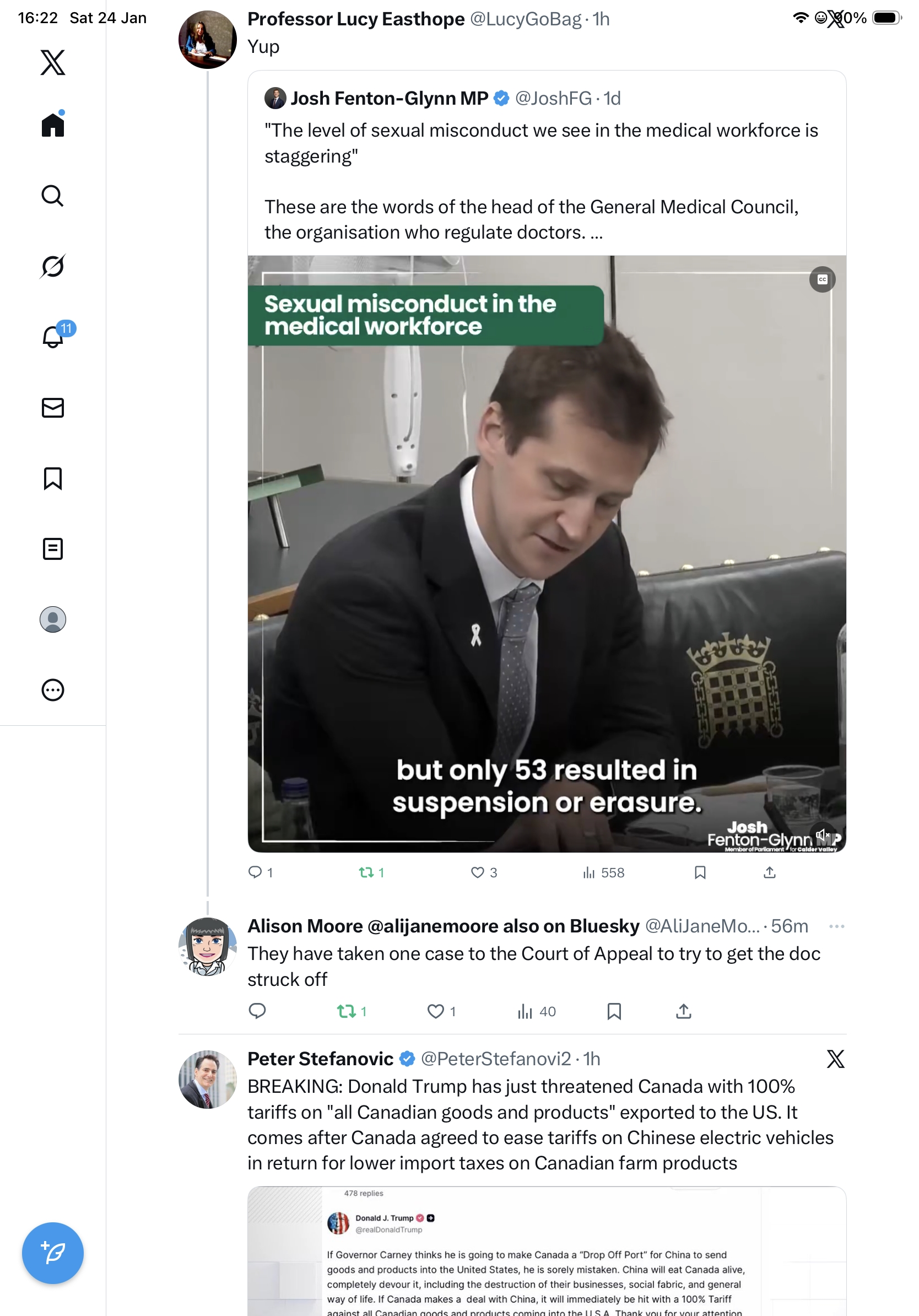The image size is (919, 1316).
Task: Open Grok from the sidebar
Action: 53,266
